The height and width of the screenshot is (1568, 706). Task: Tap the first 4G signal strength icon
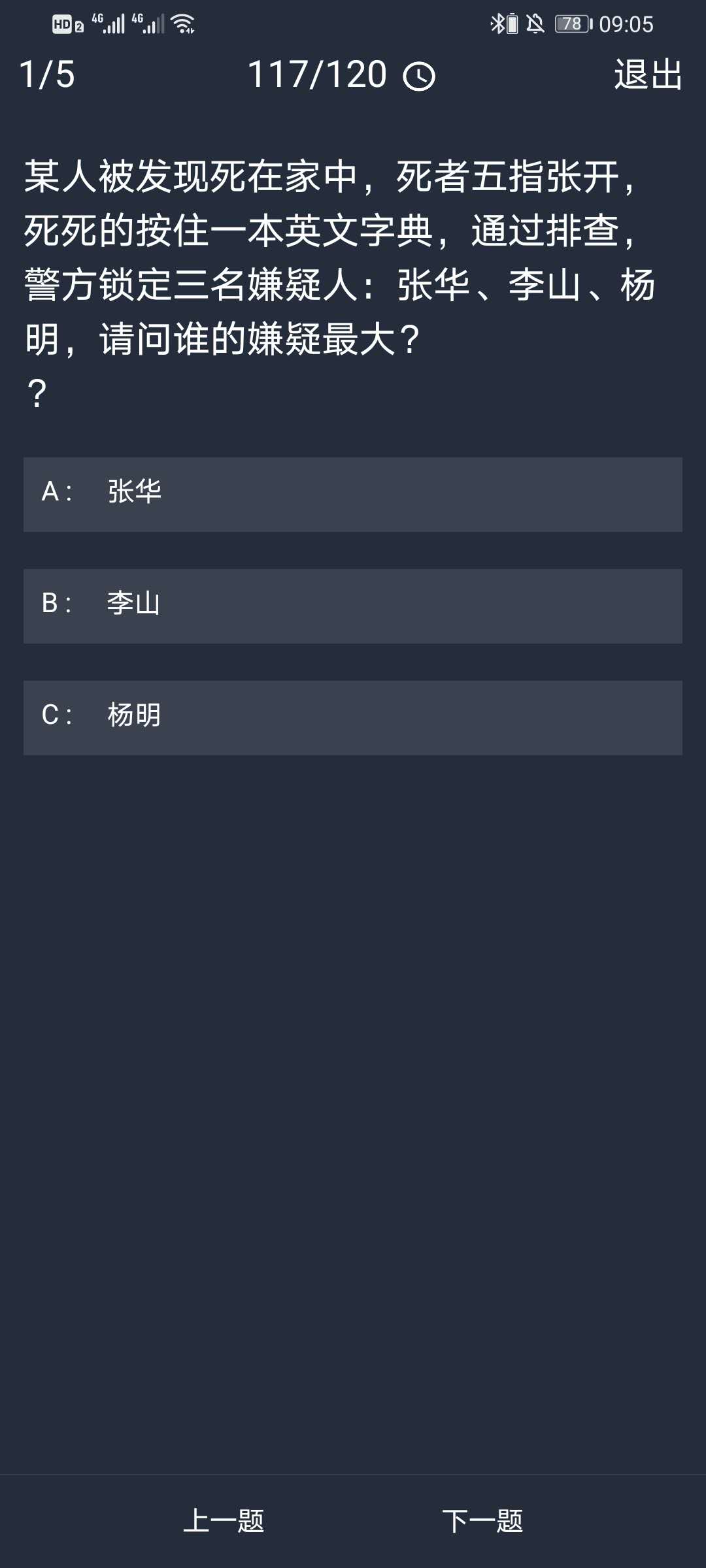pos(109,24)
